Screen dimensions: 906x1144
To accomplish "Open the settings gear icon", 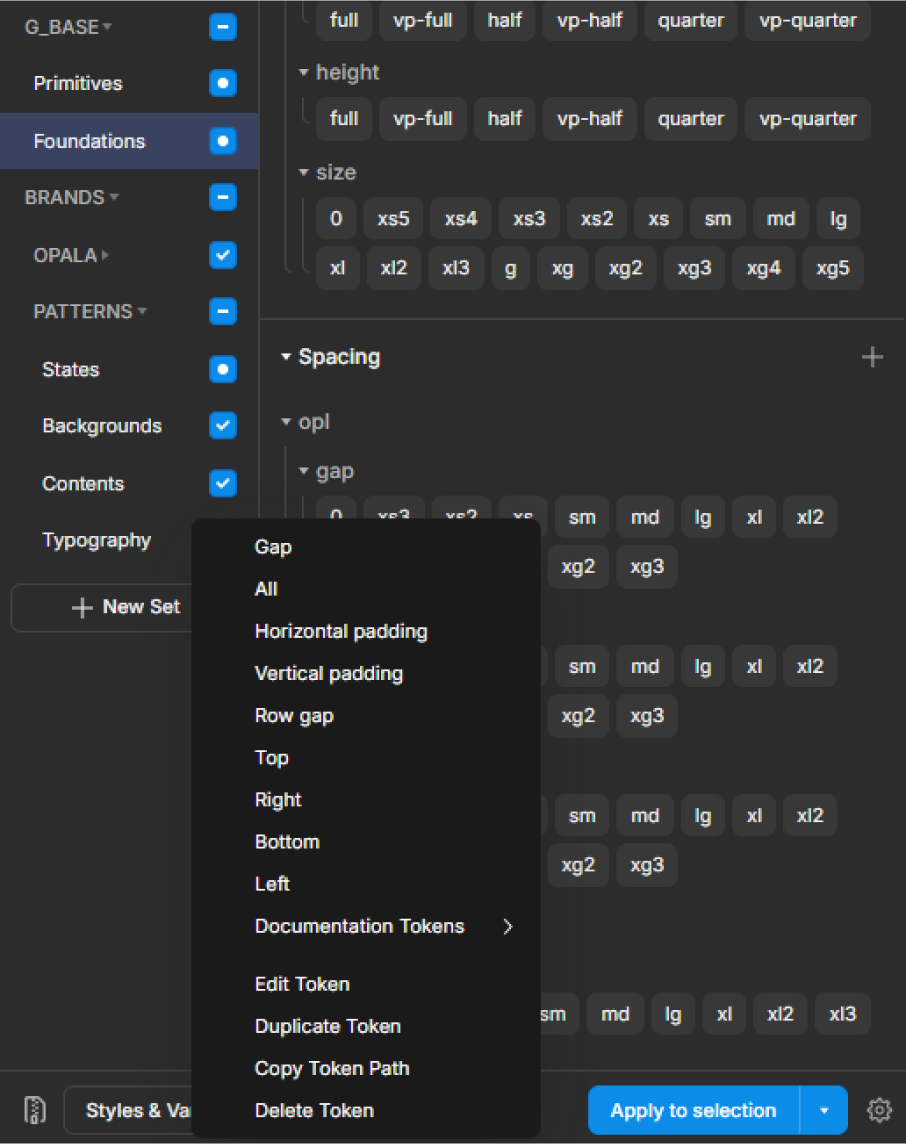I will (879, 1110).
